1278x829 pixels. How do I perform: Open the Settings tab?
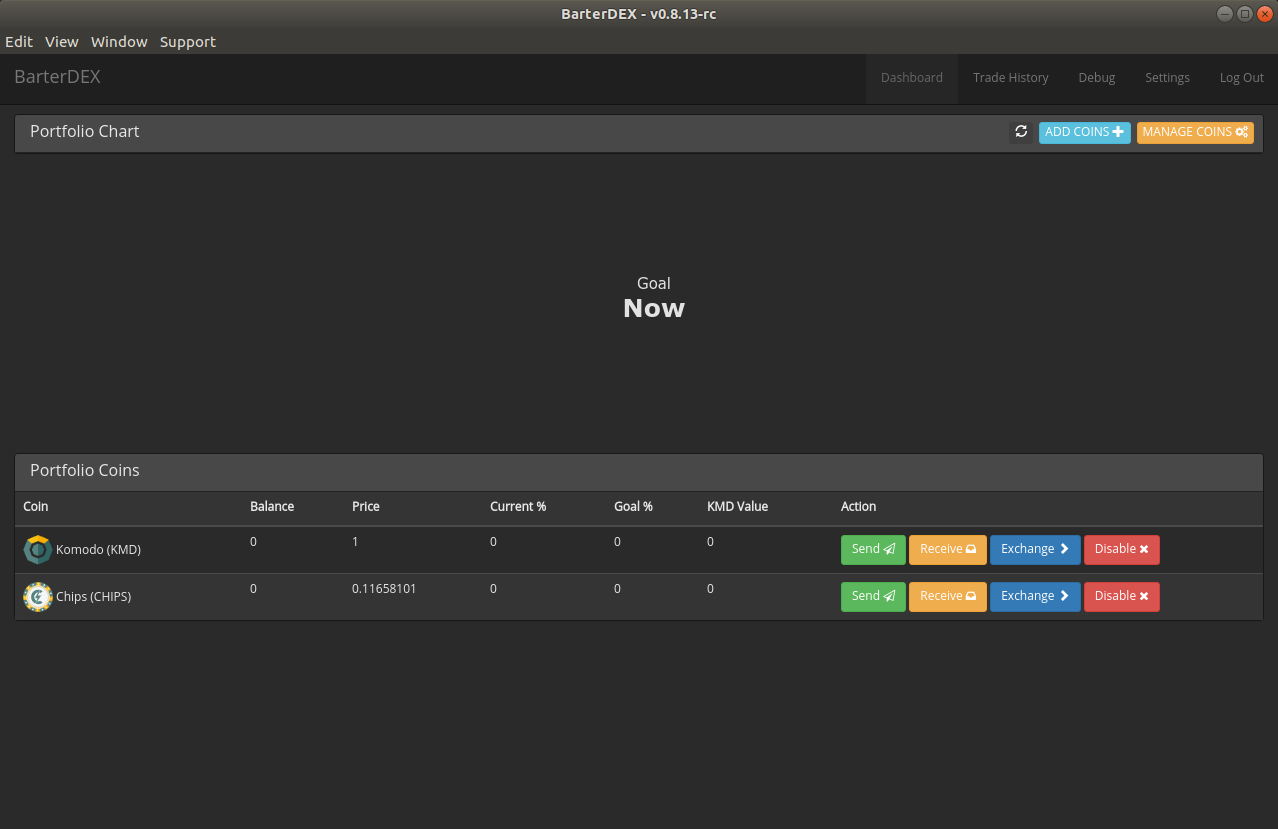pos(1167,78)
